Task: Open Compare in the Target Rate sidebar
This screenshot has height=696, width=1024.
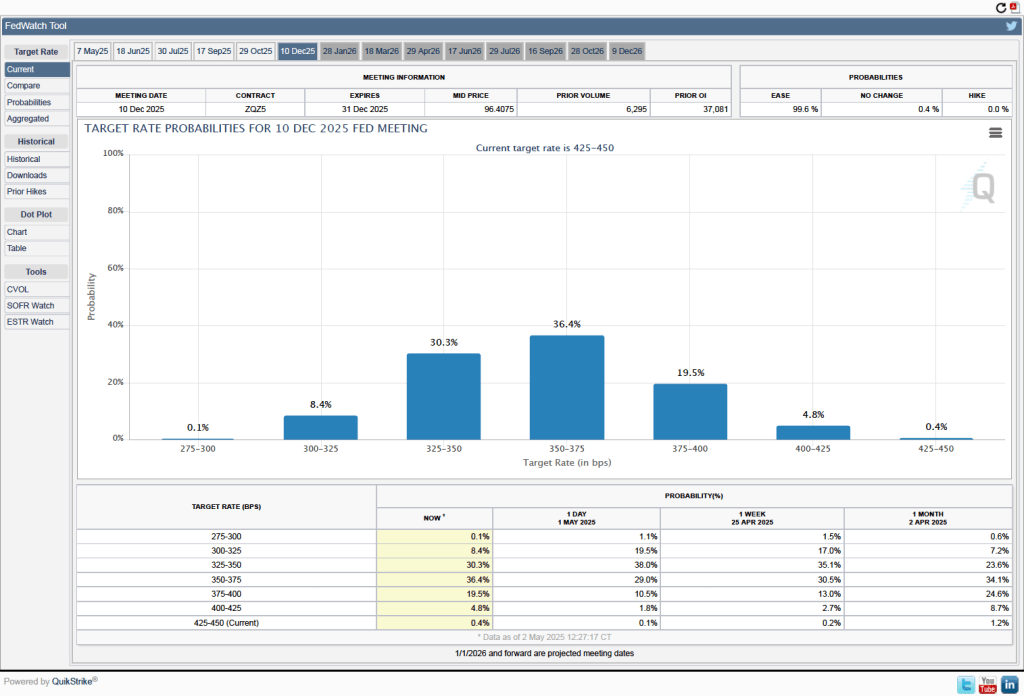Action: tap(24, 86)
